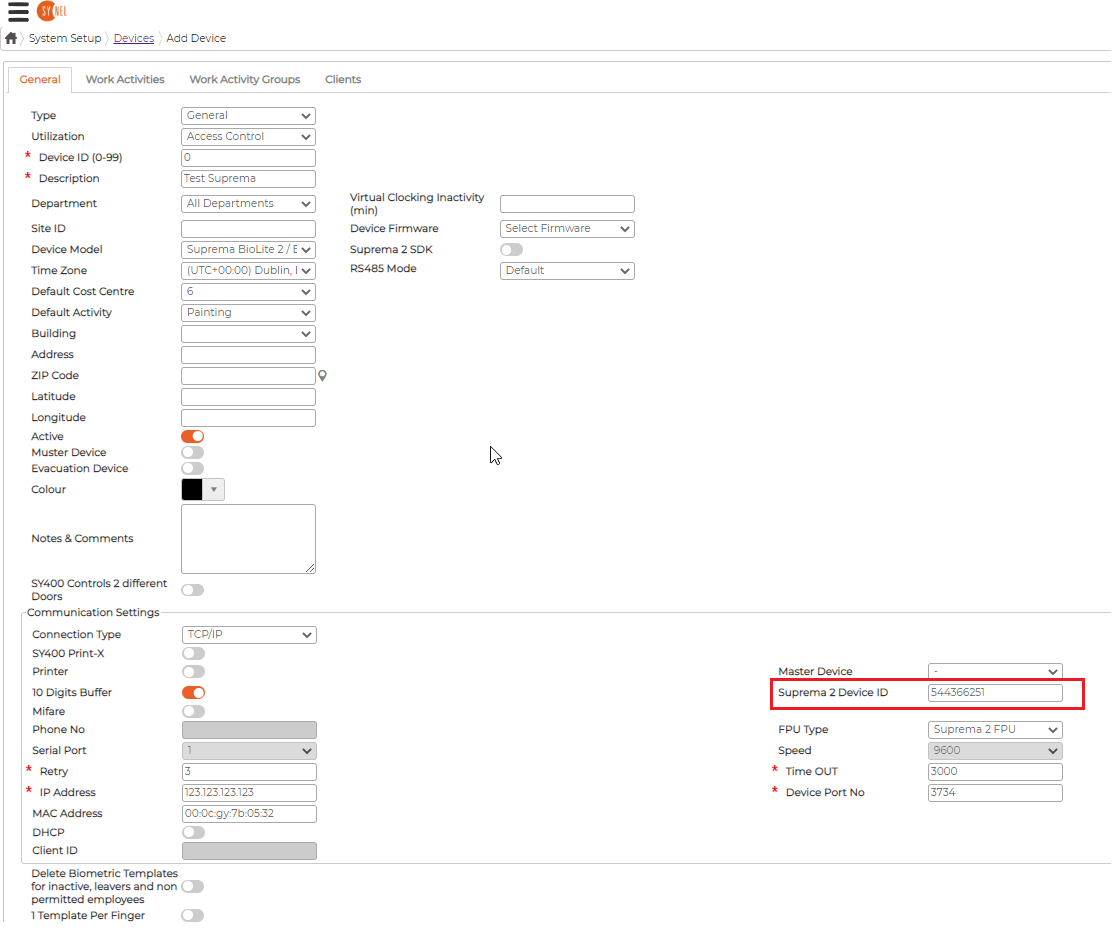Toggle the Active switch off
Viewport: 1114px width, 928px height.
click(x=193, y=436)
